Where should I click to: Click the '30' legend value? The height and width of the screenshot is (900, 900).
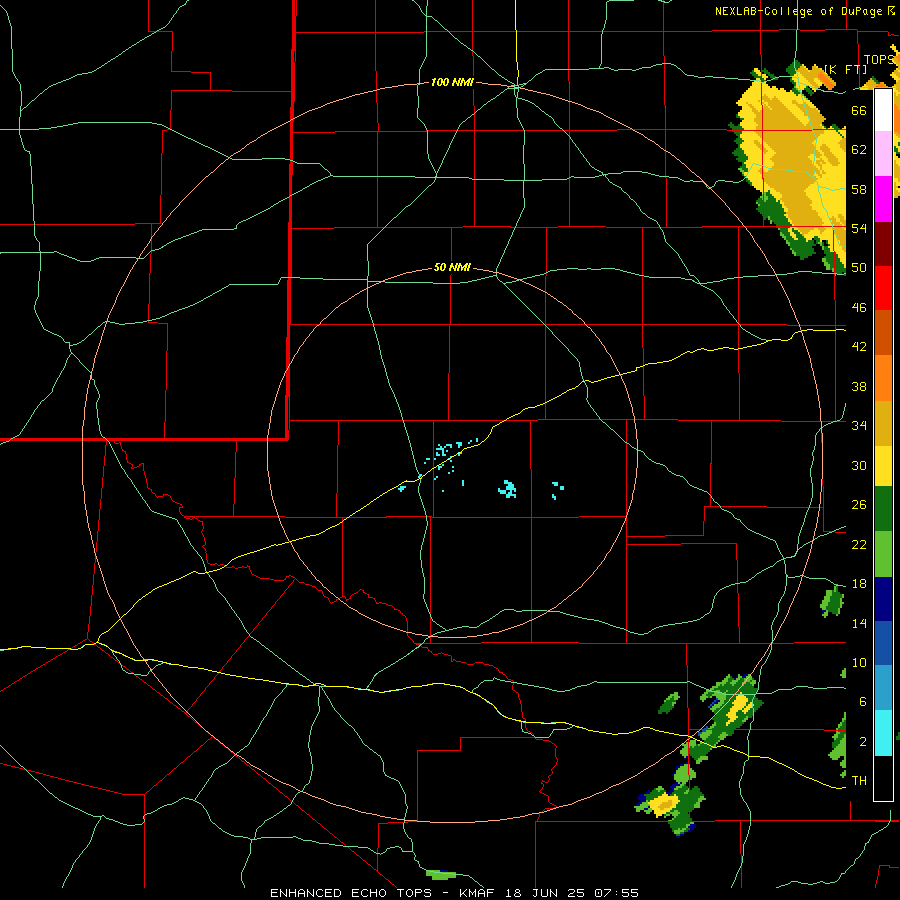pos(859,465)
